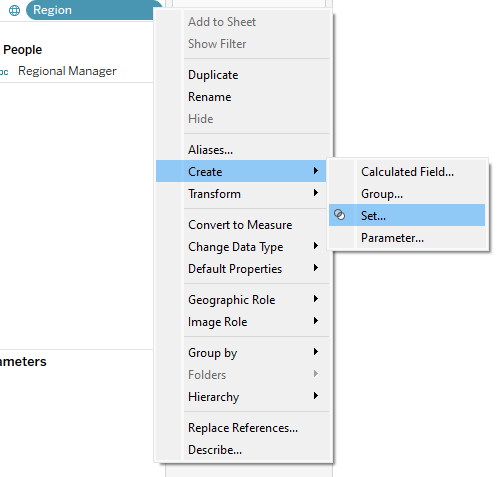Viewport: 502px width, 477px height.
Task: Click the Abc data type icon beside Regional Manager
Action: click(4, 71)
